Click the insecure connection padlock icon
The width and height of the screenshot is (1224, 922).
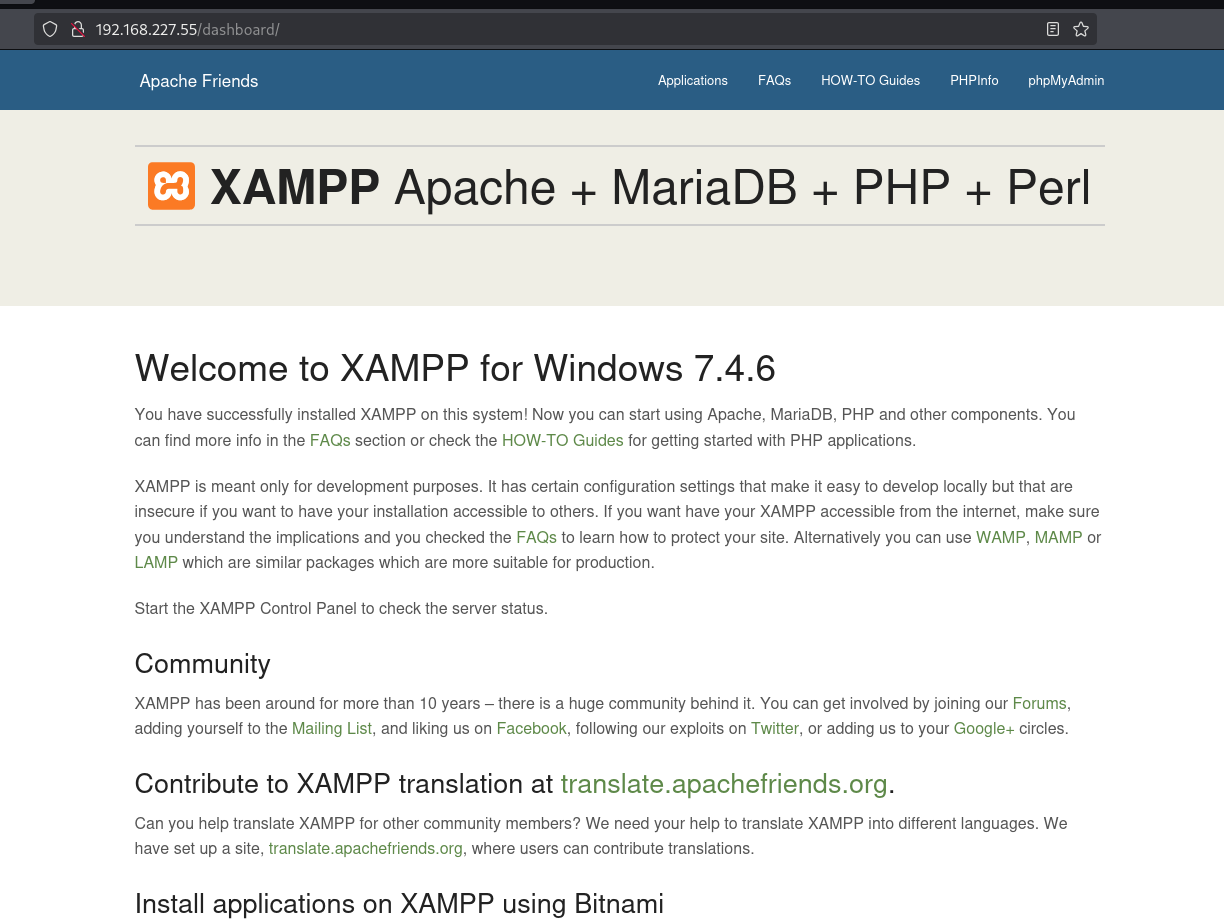coord(77,30)
